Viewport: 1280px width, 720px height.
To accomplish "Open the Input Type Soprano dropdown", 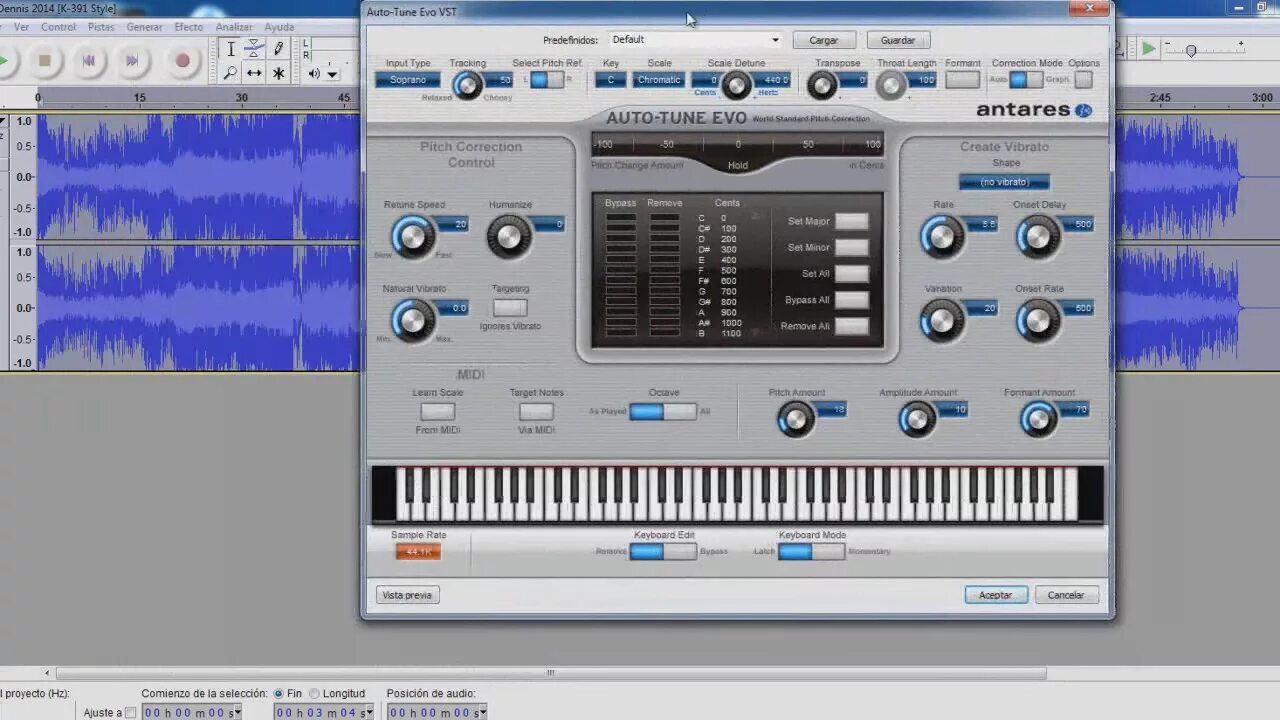I will (408, 80).
